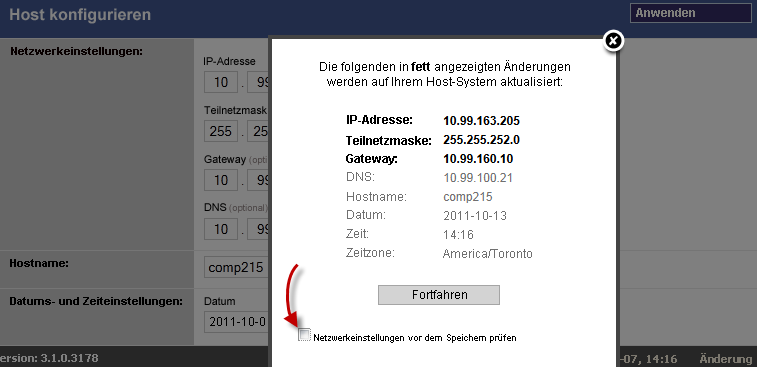Click the IP-Adresse field label in background form
757x367 pixels.
coord(229,61)
